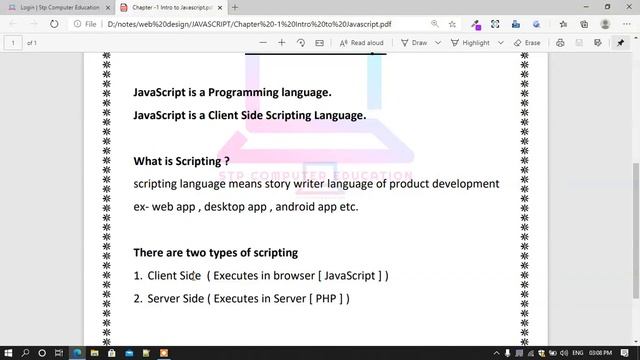
Task: Zoom in the PDF with plus
Action: [x=282, y=42]
